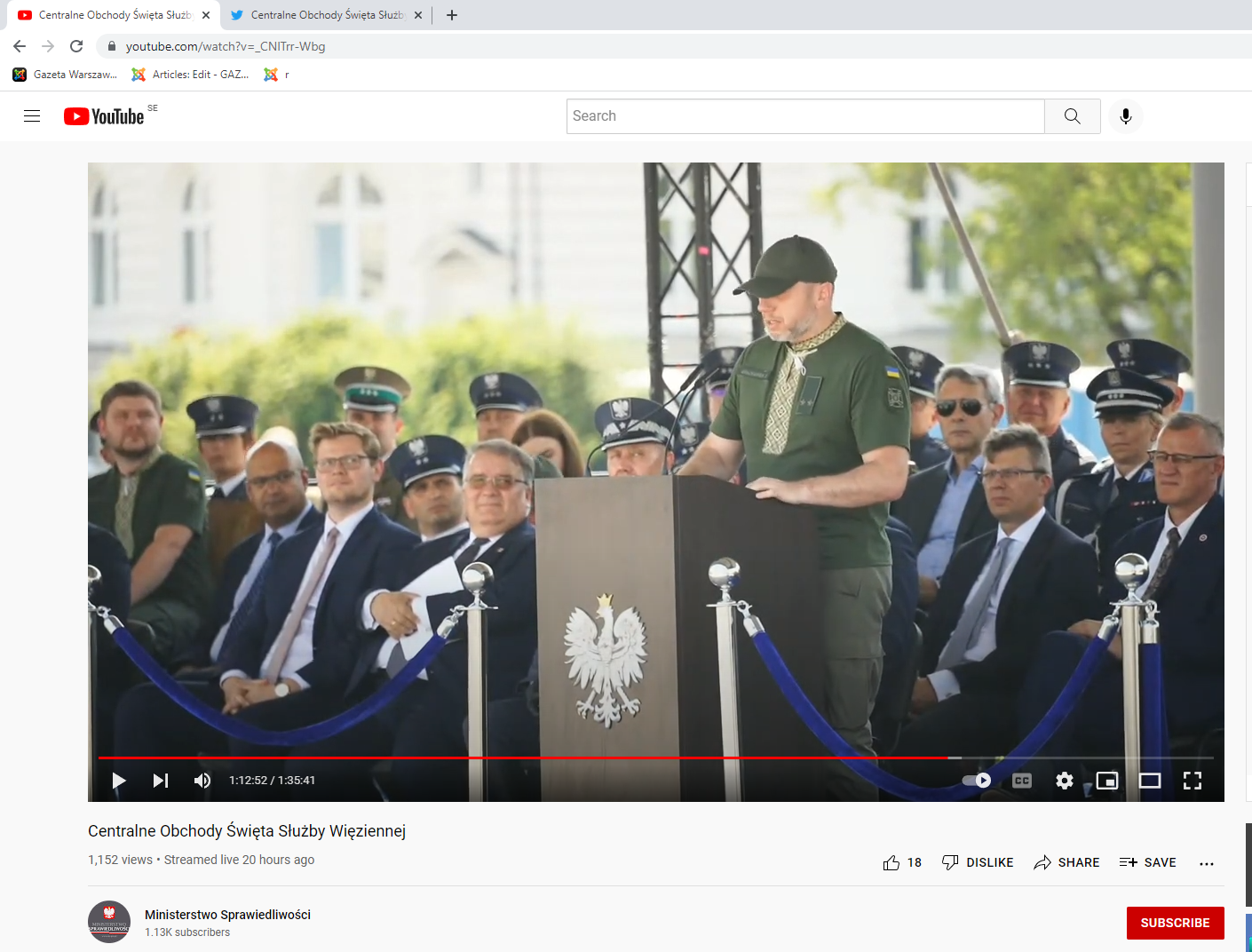Screen dimensions: 1252x952
Task: Subscribe to Ministerstwo Sprawiedliwości channel
Action: click(1175, 923)
